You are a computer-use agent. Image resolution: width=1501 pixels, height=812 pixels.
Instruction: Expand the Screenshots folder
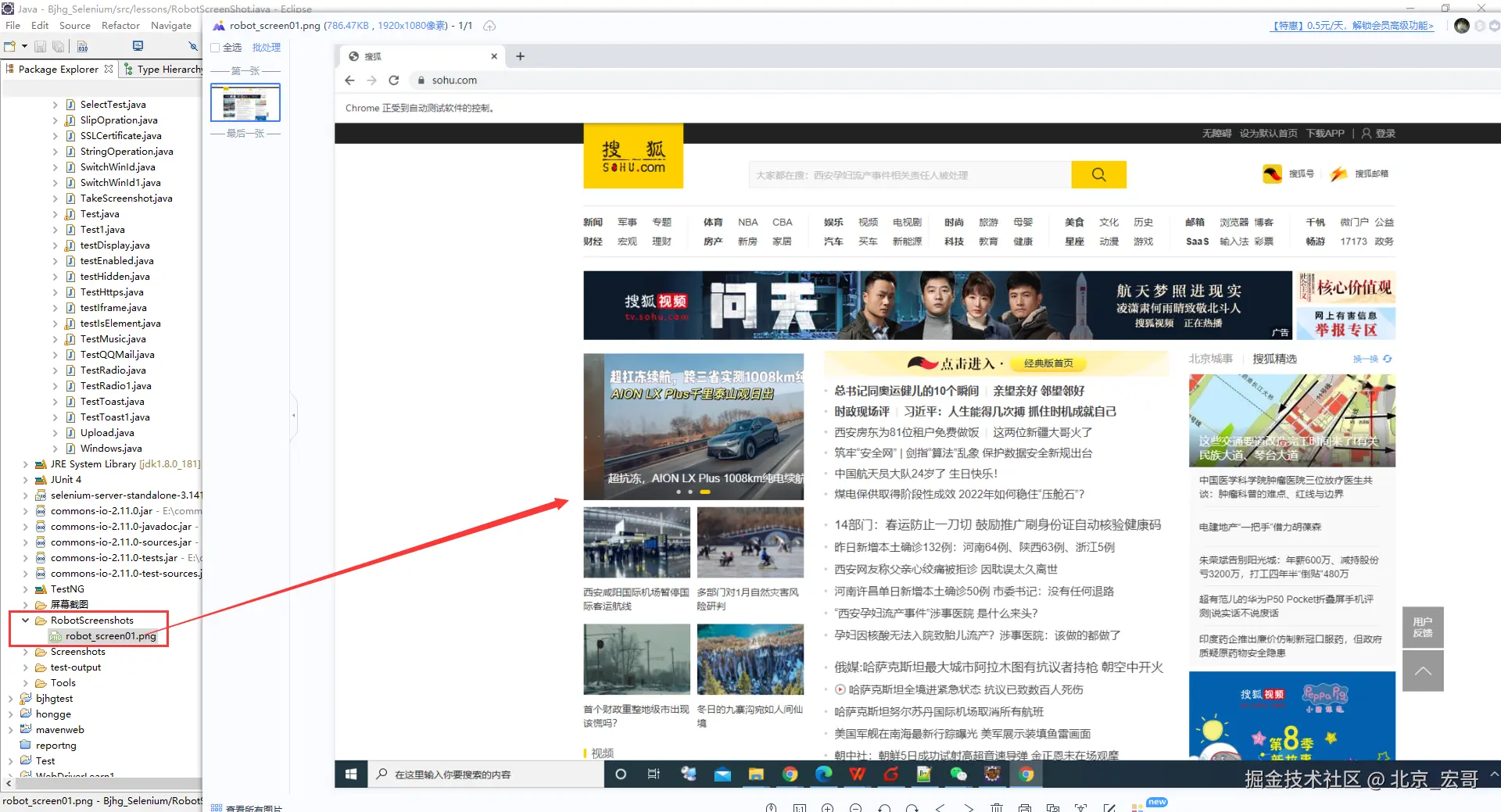(x=25, y=652)
